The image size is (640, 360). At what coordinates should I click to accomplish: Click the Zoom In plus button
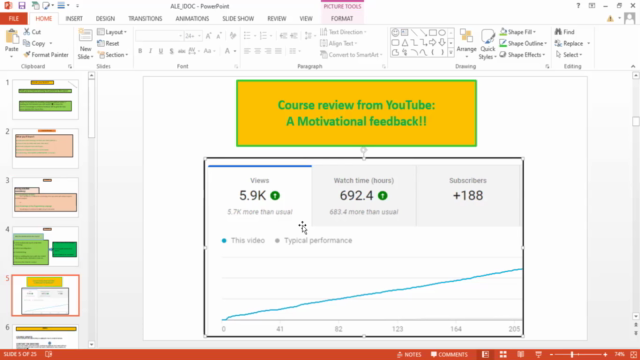[x=605, y=354]
